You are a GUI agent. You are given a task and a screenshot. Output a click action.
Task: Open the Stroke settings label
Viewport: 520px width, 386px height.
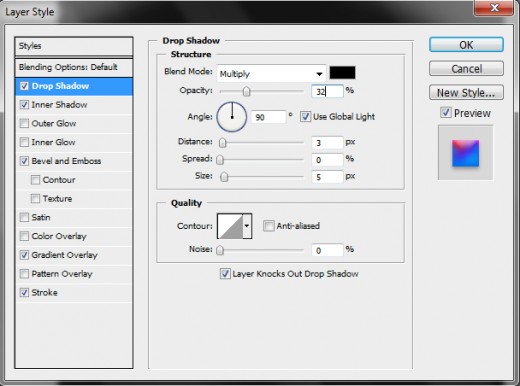44,293
